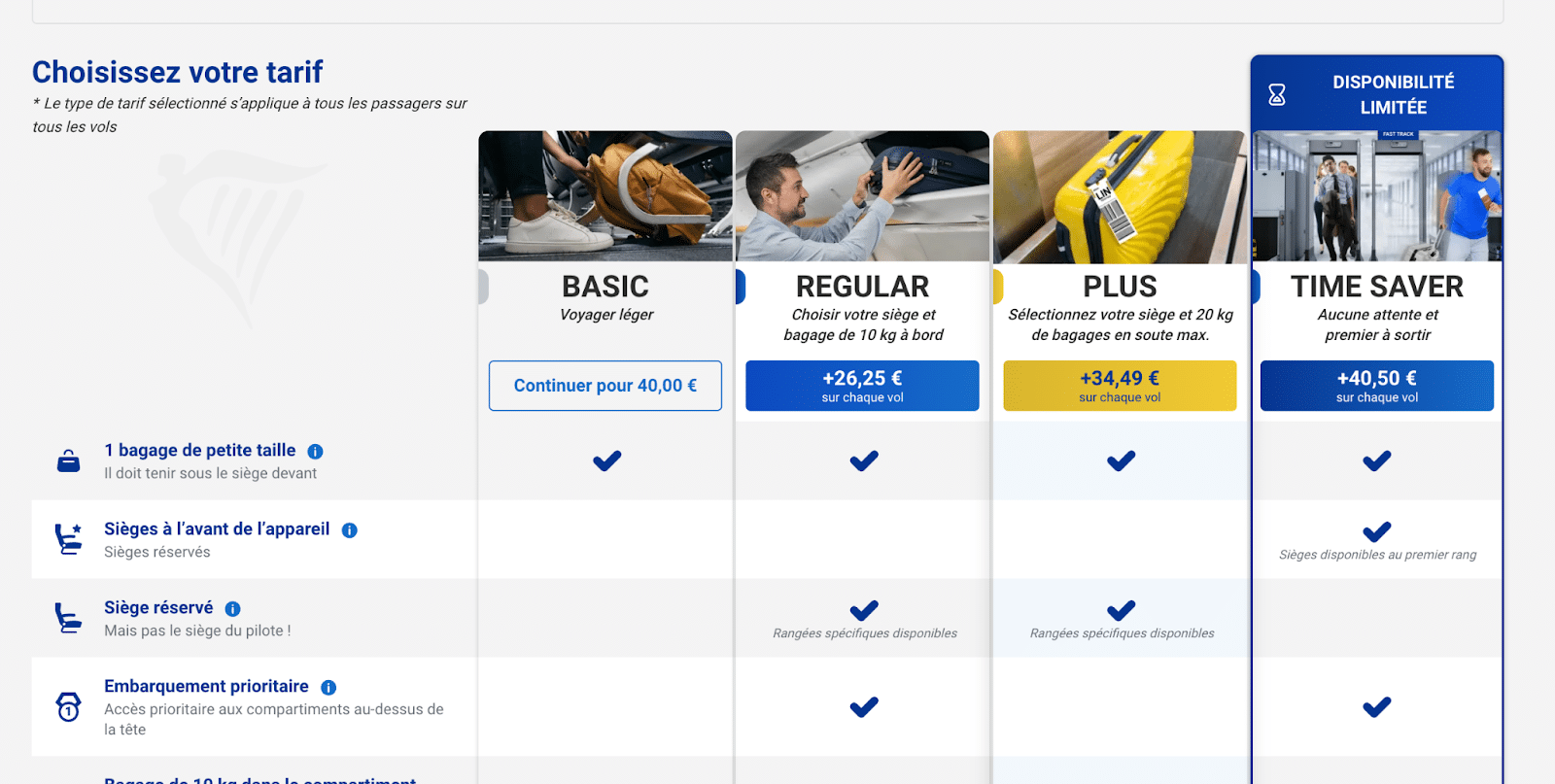Screen dimensions: 1555x784
Task: Click the small bag icon in feature list
Action: pos(69,460)
